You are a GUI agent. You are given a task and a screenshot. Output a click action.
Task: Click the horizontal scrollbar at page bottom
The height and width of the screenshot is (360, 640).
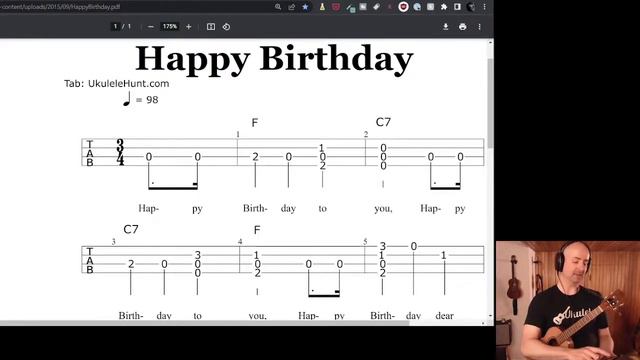tap(204, 323)
